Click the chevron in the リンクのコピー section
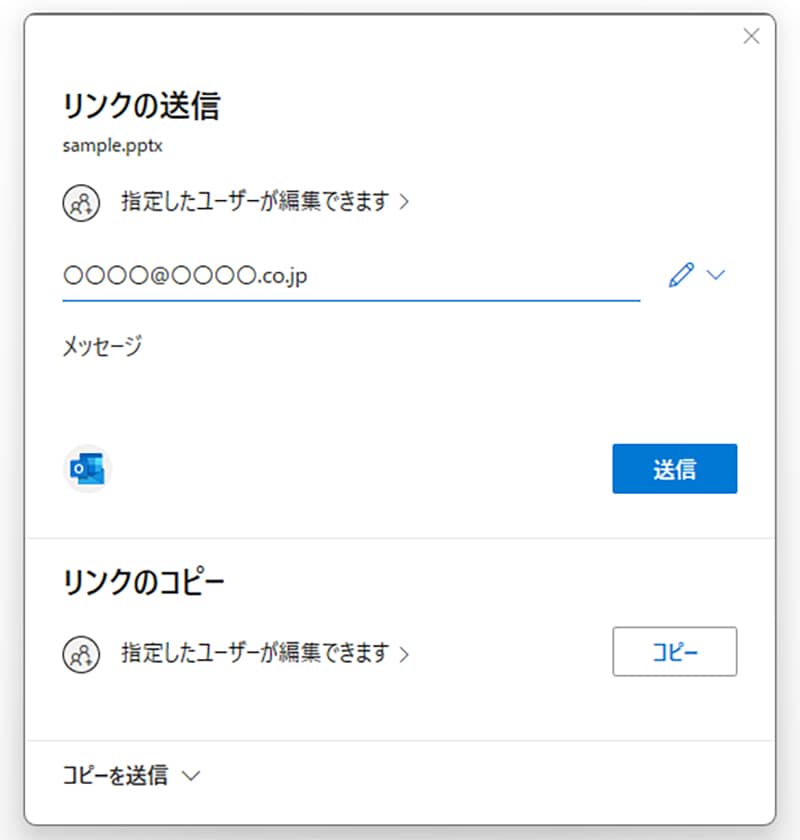Screen dimensions: 800x840 point(405,654)
